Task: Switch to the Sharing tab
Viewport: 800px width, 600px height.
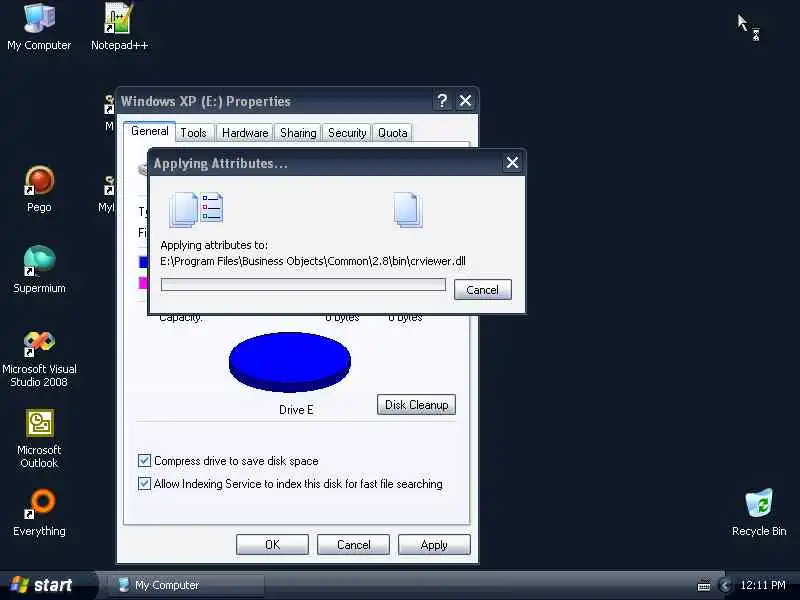Action: 298,133
